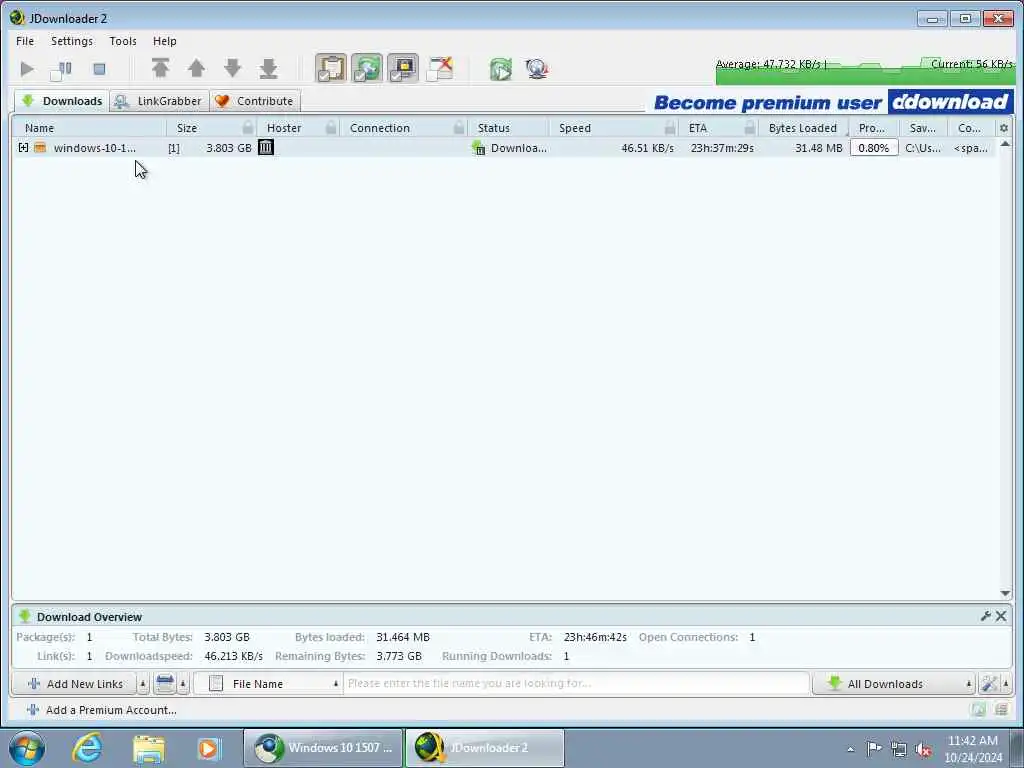Click the table scrollbar up arrow

pyautogui.click(x=1005, y=144)
